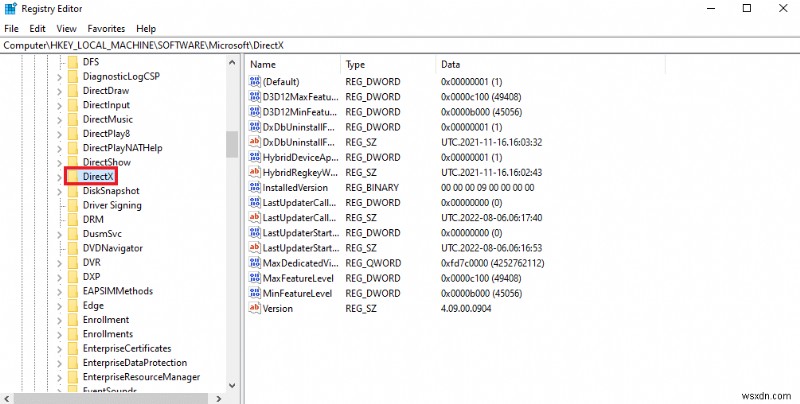
Task: Click the Enrollment folder icon
Action: (73, 320)
